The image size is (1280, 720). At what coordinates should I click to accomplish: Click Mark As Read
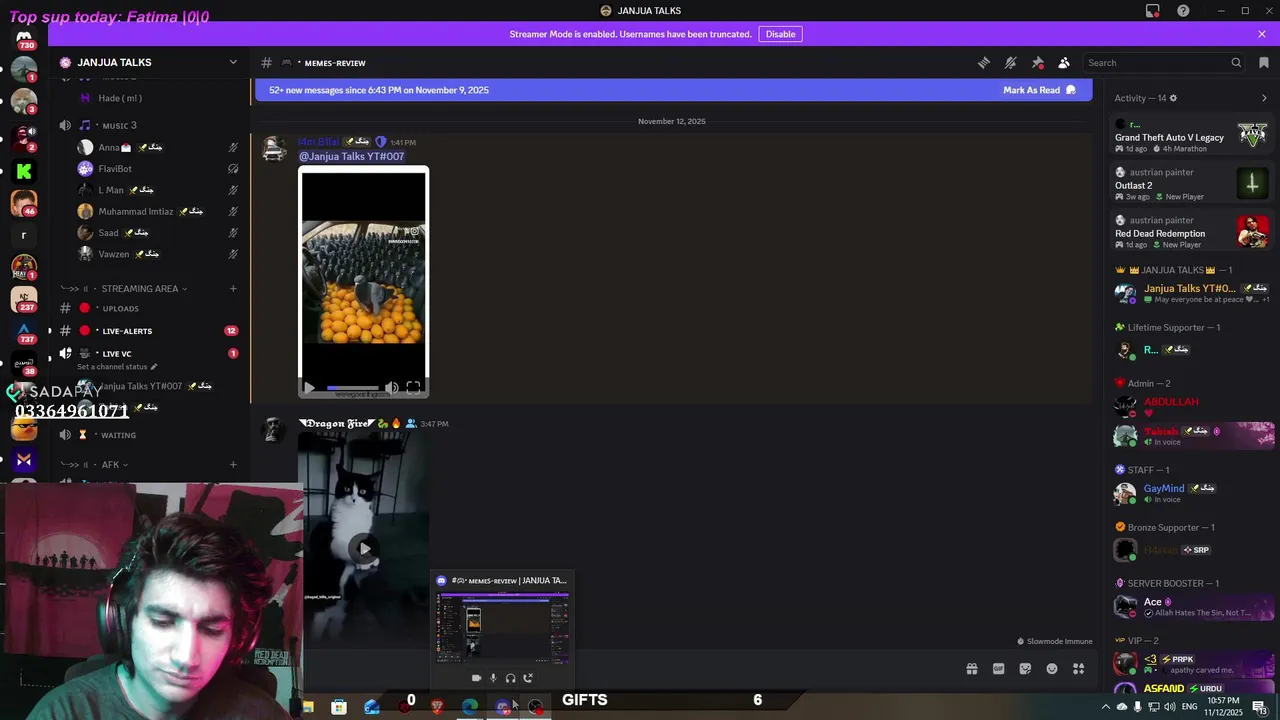(1040, 90)
